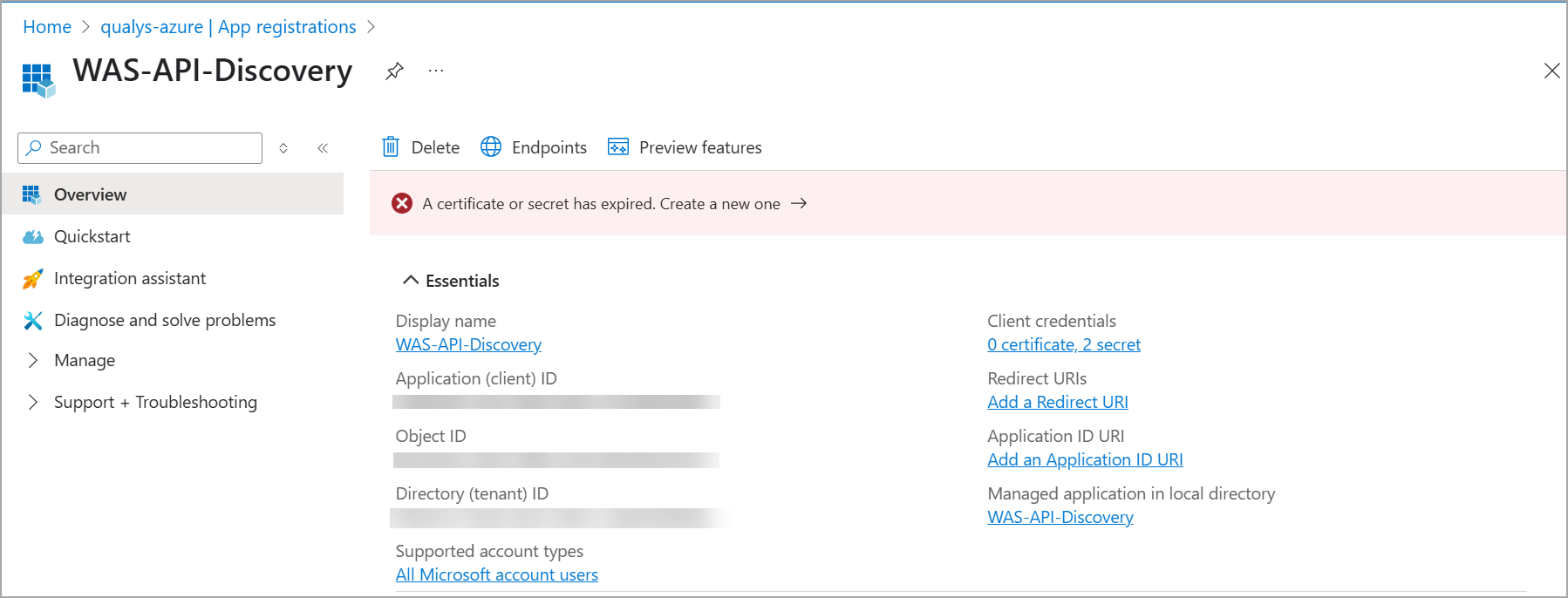Select the Overview menu item

[x=90, y=194]
